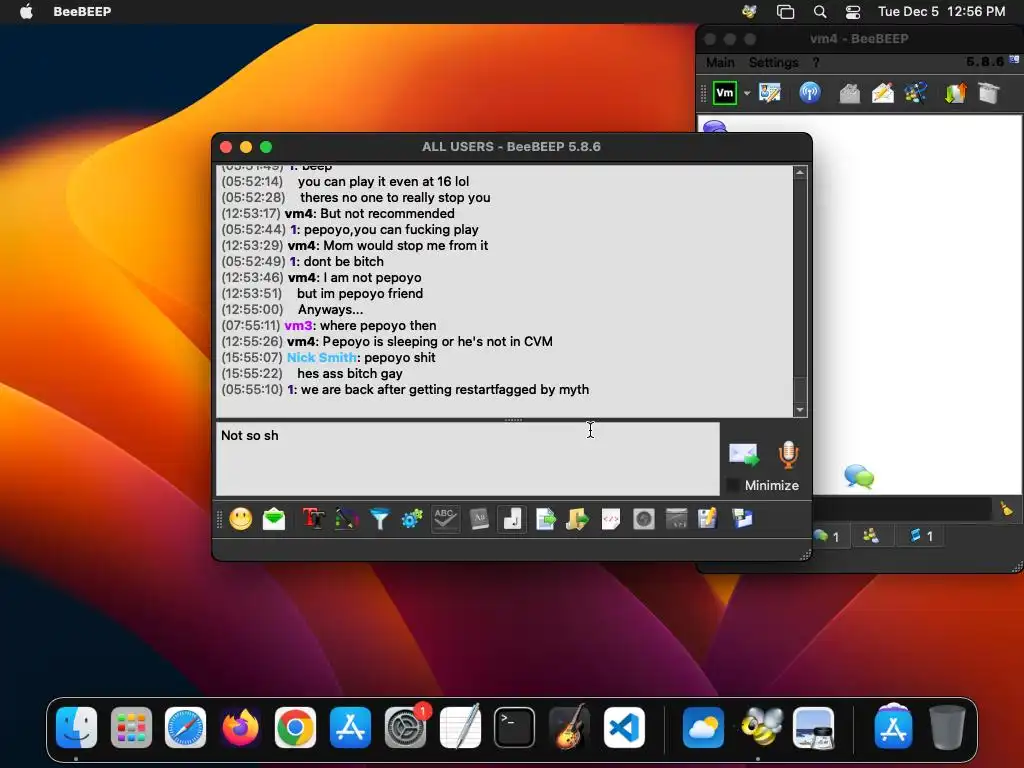Open chat settings blue gears icon

(412, 519)
